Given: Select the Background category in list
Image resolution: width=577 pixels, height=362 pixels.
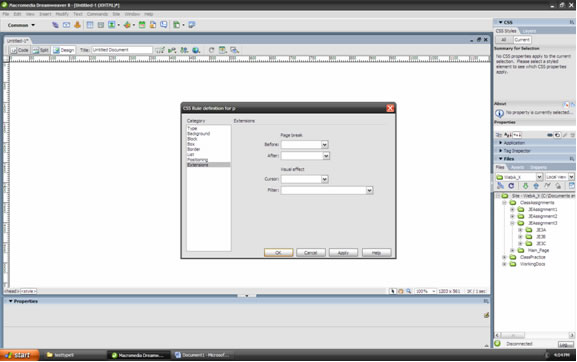Looking at the screenshot, I should [x=198, y=134].
